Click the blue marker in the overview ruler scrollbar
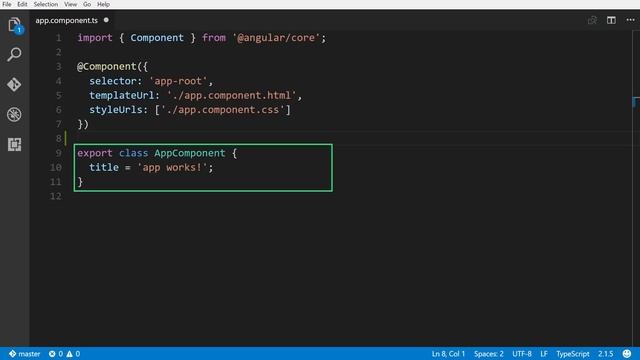The height and width of the screenshot is (360, 640). click(635, 102)
